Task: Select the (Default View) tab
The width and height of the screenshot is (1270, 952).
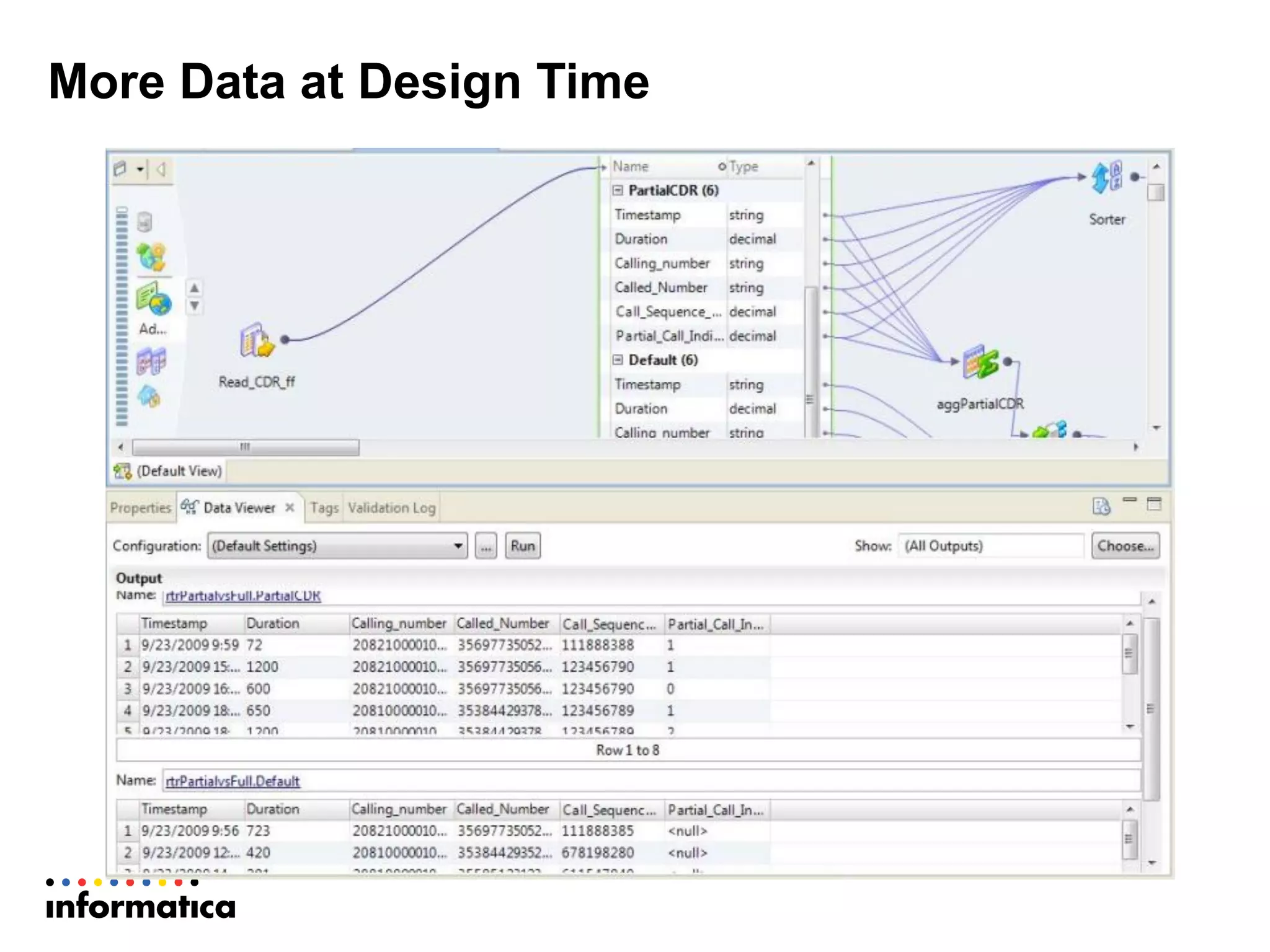Action: click(169, 472)
